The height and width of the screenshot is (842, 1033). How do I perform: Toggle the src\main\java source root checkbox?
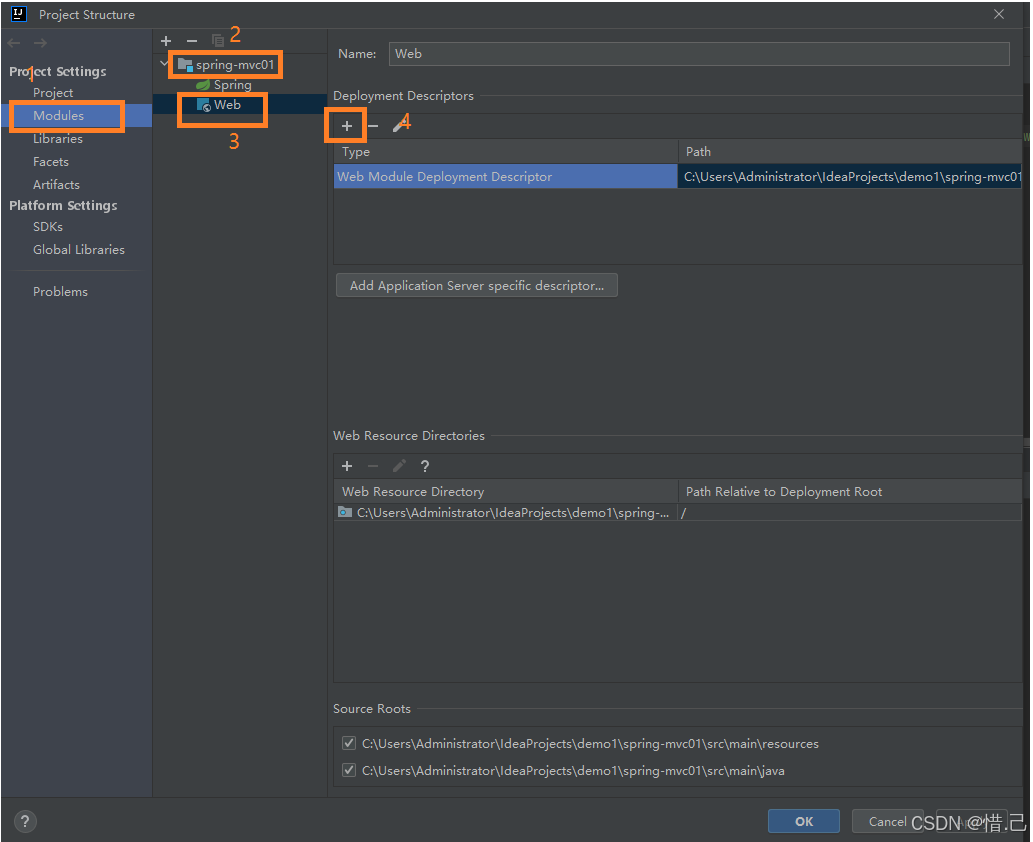click(349, 770)
